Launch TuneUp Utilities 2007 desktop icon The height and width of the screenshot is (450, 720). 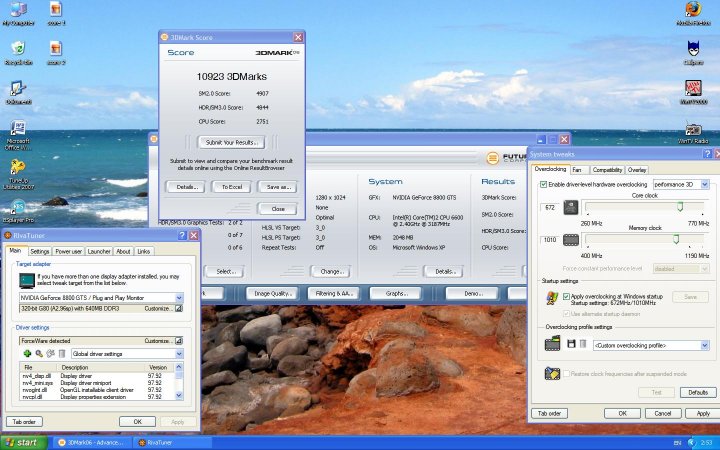pos(18,174)
